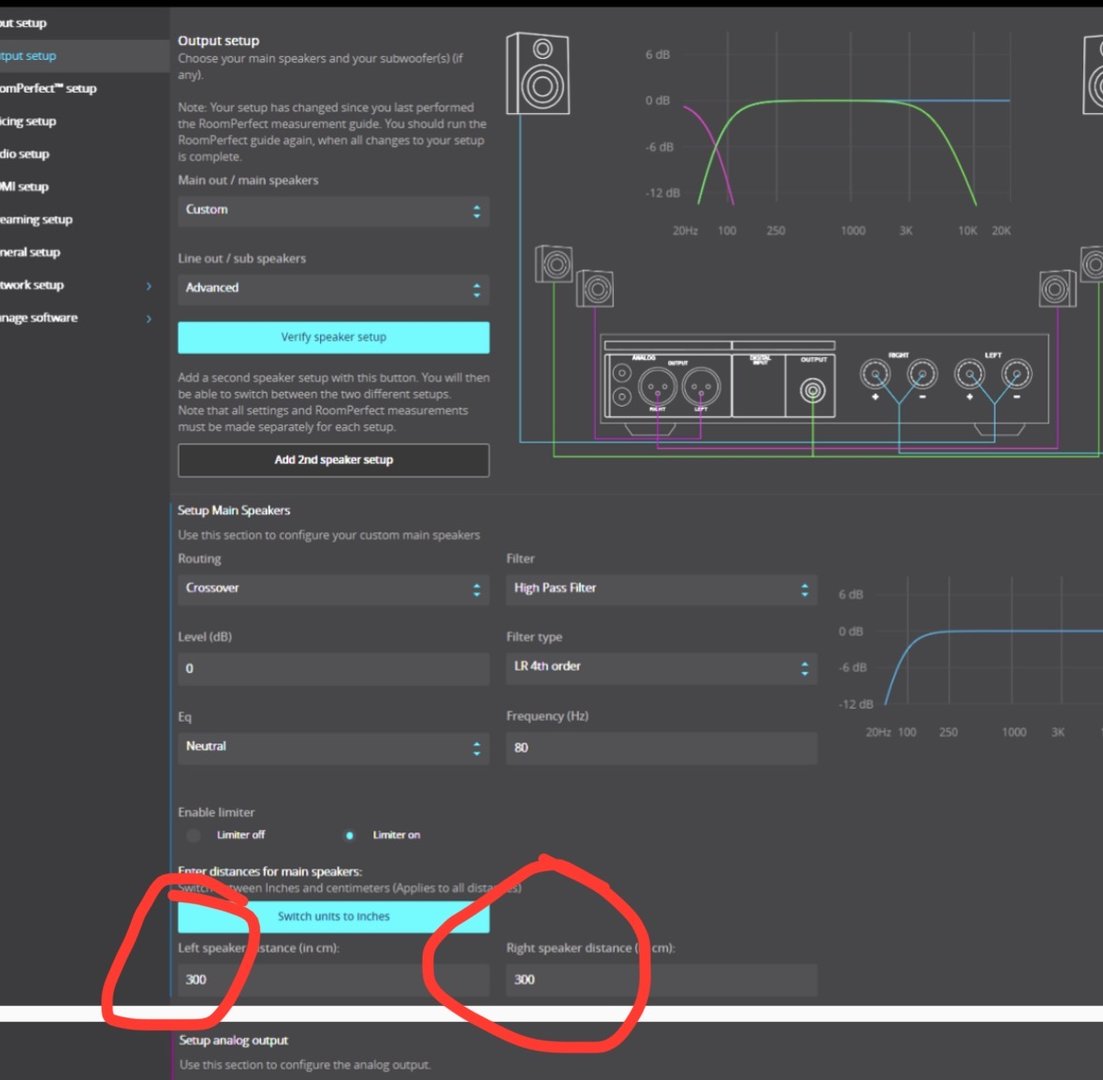
Task: Select the Limiter off radio button
Action: [x=193, y=835]
